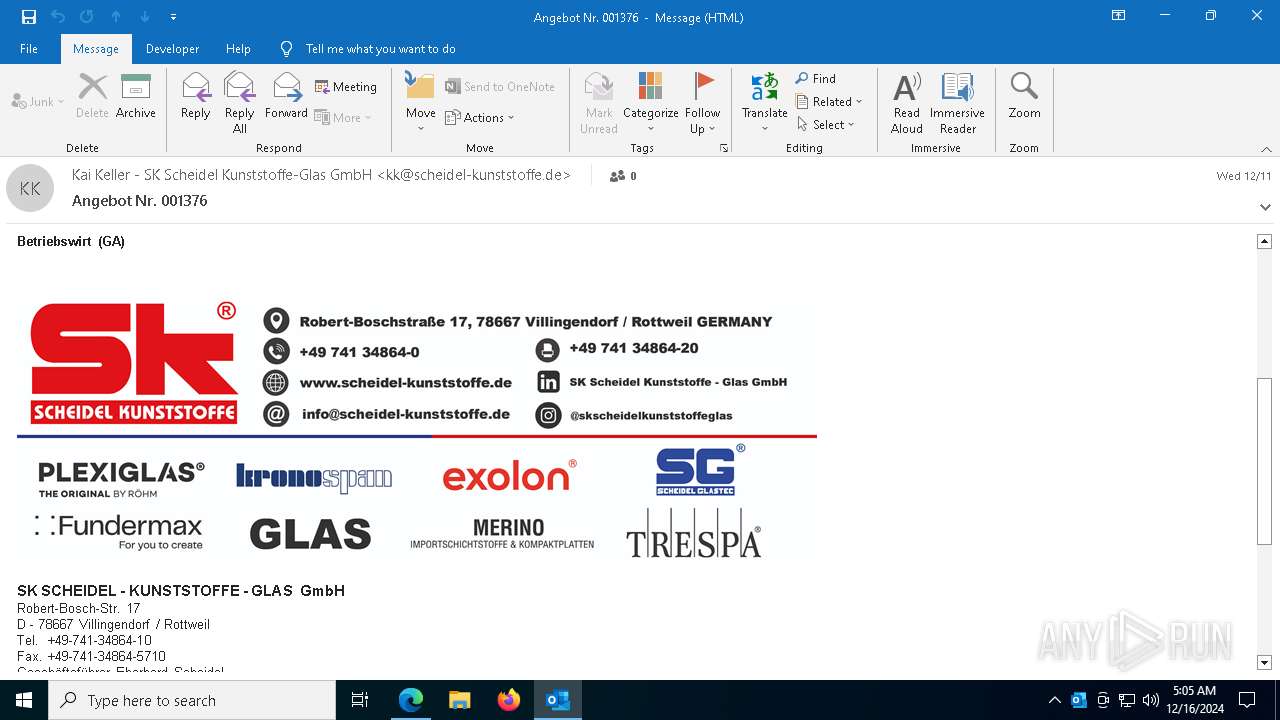Click the message scrollbar up arrow
1280x720 pixels.
[1264, 241]
